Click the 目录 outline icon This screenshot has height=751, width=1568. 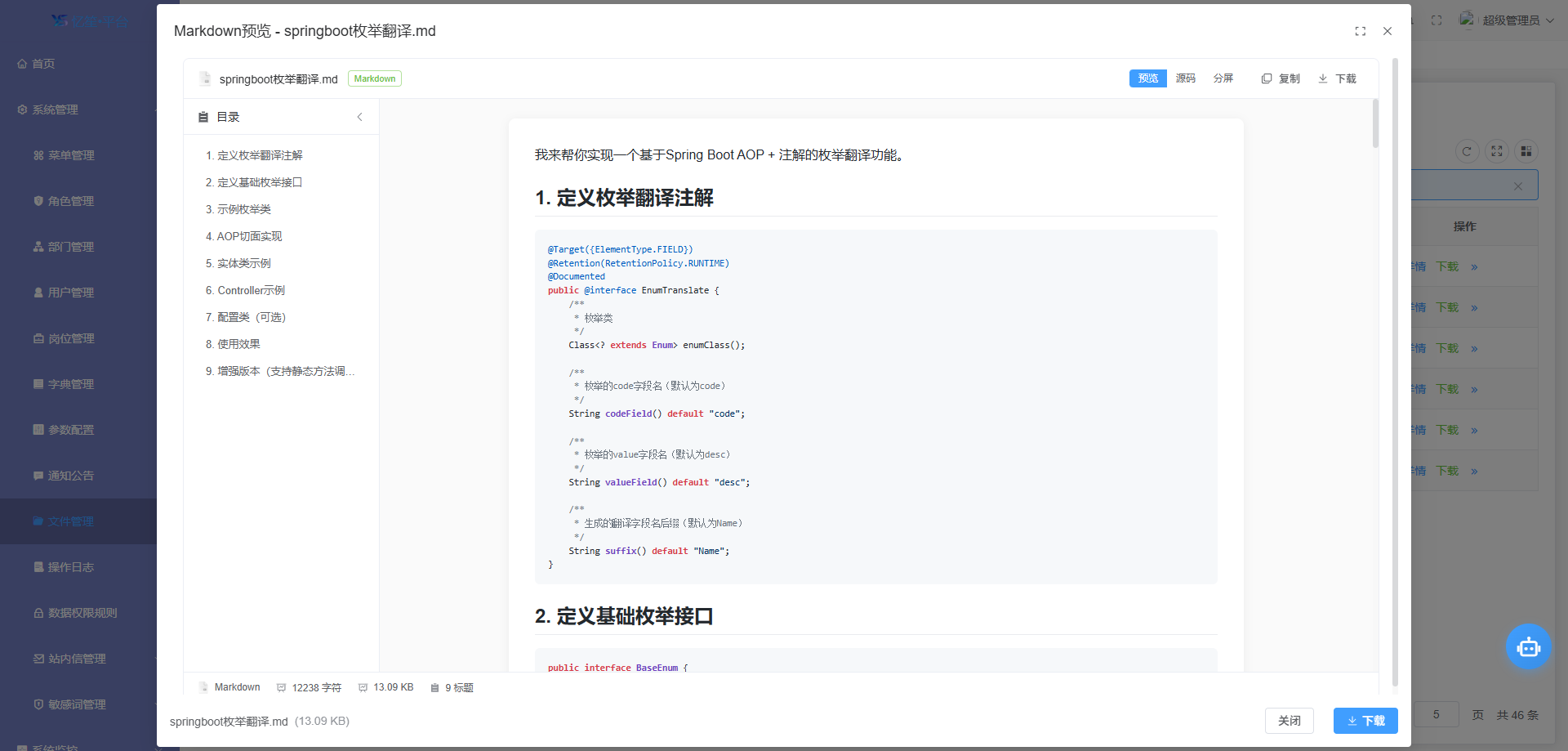(x=203, y=117)
